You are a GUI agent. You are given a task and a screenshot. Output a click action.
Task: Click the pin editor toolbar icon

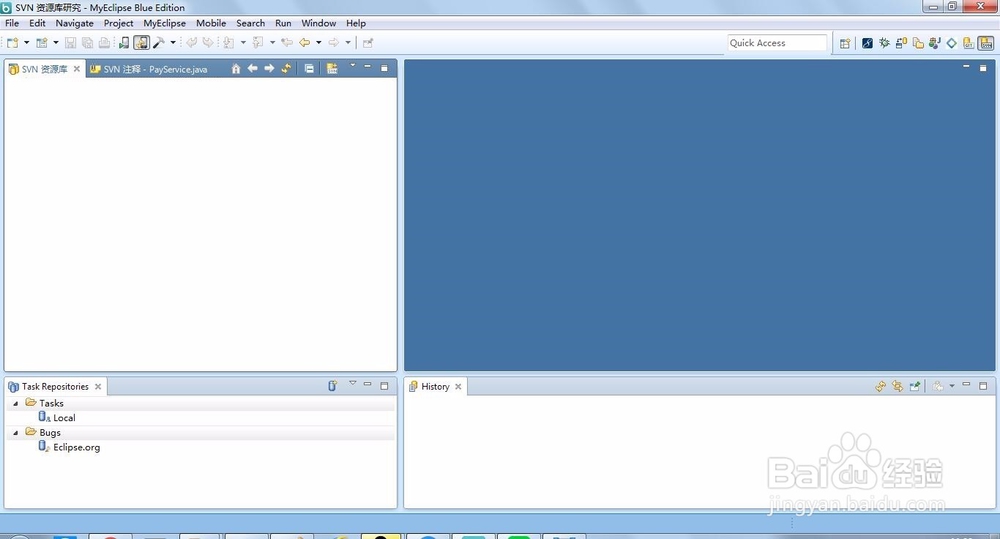point(368,43)
